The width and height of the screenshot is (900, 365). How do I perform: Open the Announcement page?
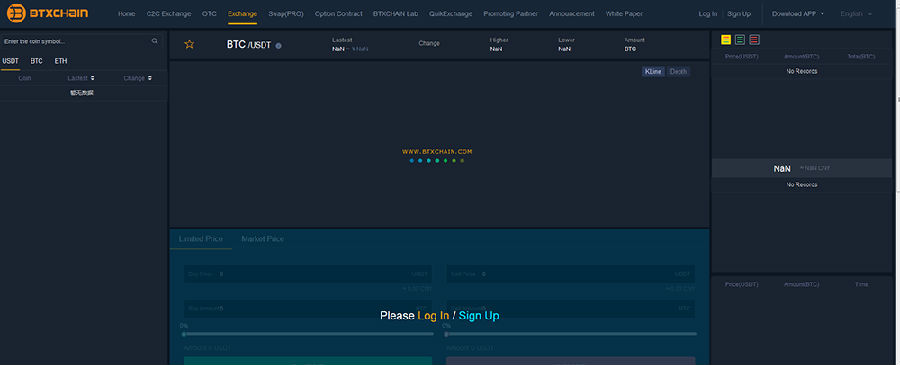(x=572, y=13)
